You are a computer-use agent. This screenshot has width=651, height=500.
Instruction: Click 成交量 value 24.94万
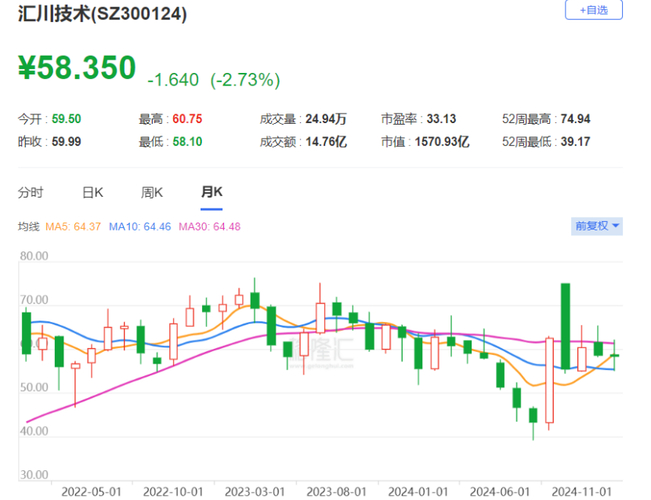click(326, 119)
